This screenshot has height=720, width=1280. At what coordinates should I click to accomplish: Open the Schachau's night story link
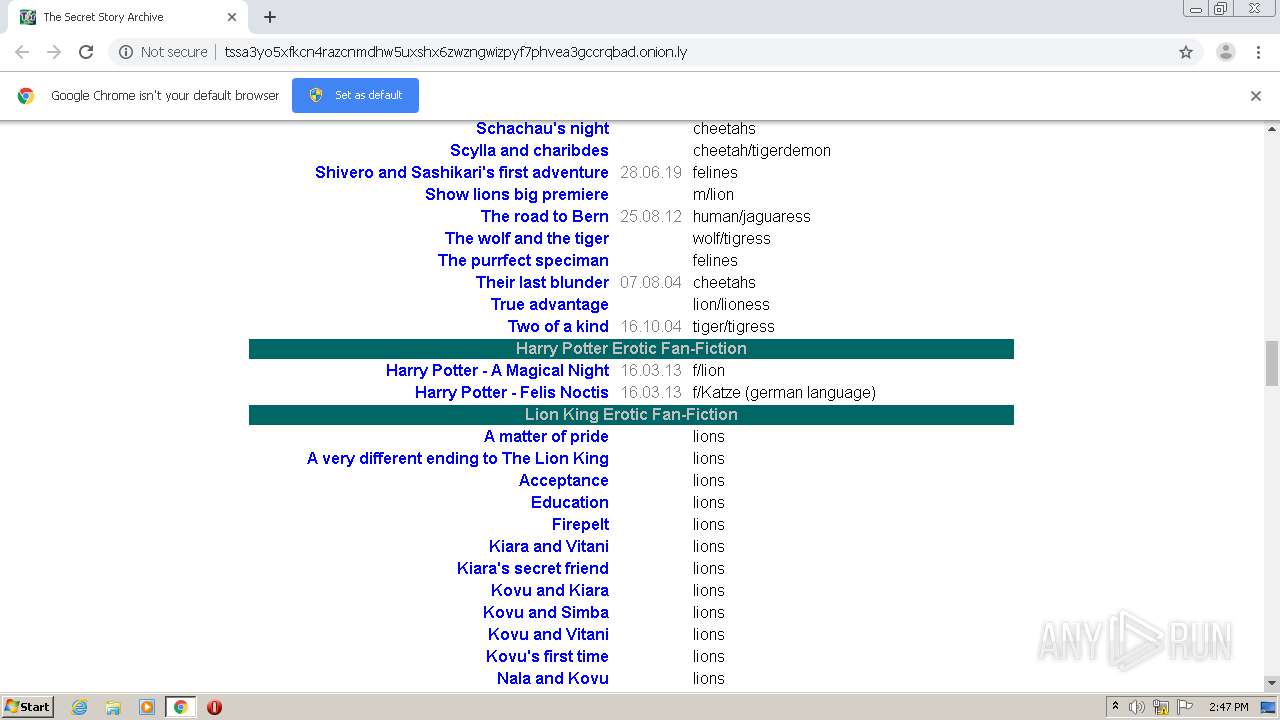coord(542,128)
